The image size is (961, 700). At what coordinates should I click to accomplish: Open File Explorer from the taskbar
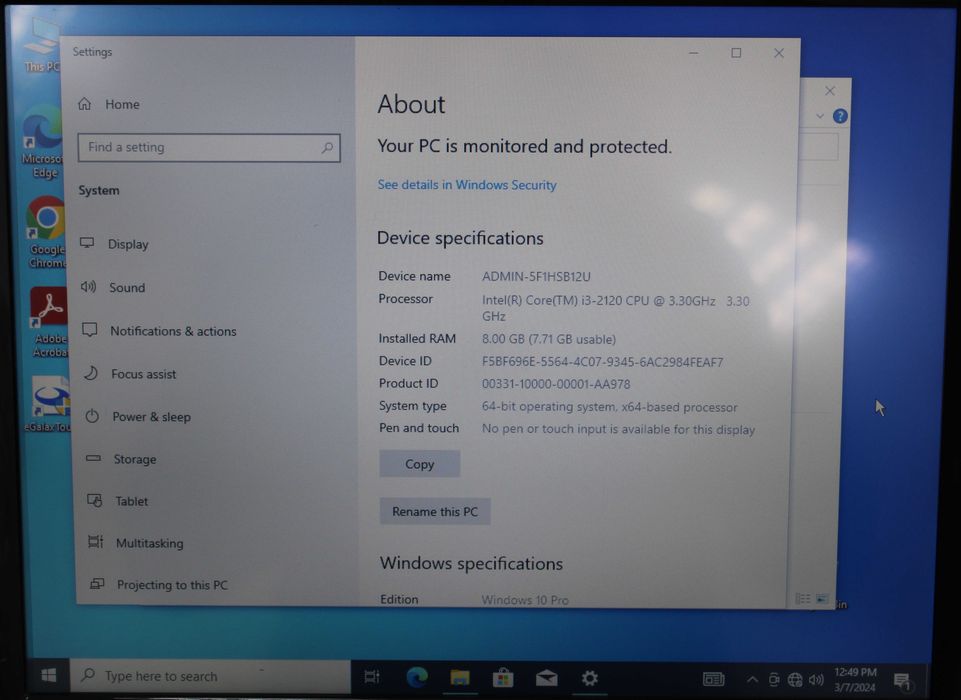click(x=460, y=677)
